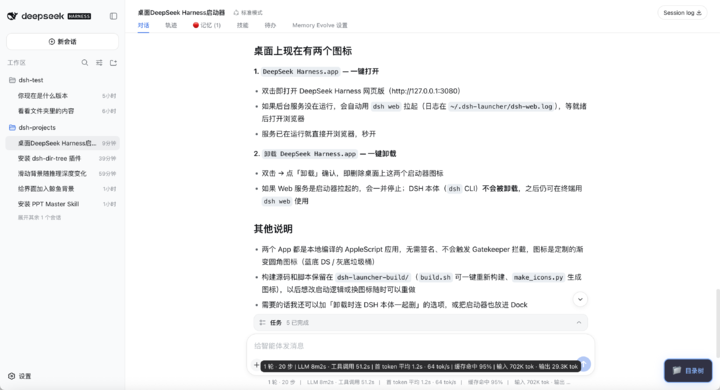Click the 任务 list icon
Screen dimensions: 720x390
click(262, 322)
